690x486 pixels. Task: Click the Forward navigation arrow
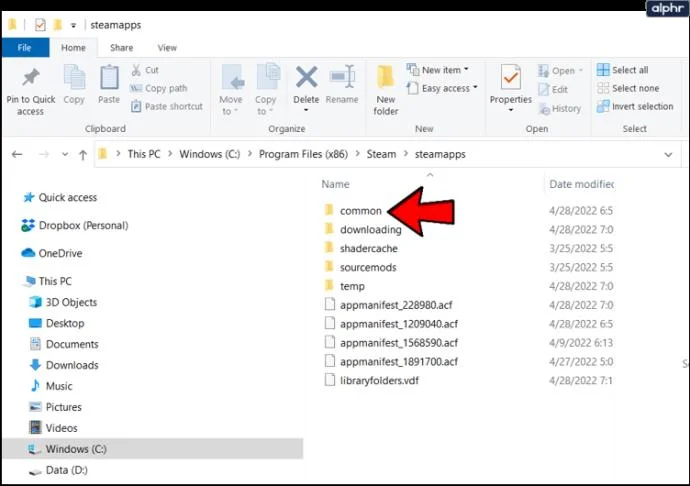tap(44, 154)
